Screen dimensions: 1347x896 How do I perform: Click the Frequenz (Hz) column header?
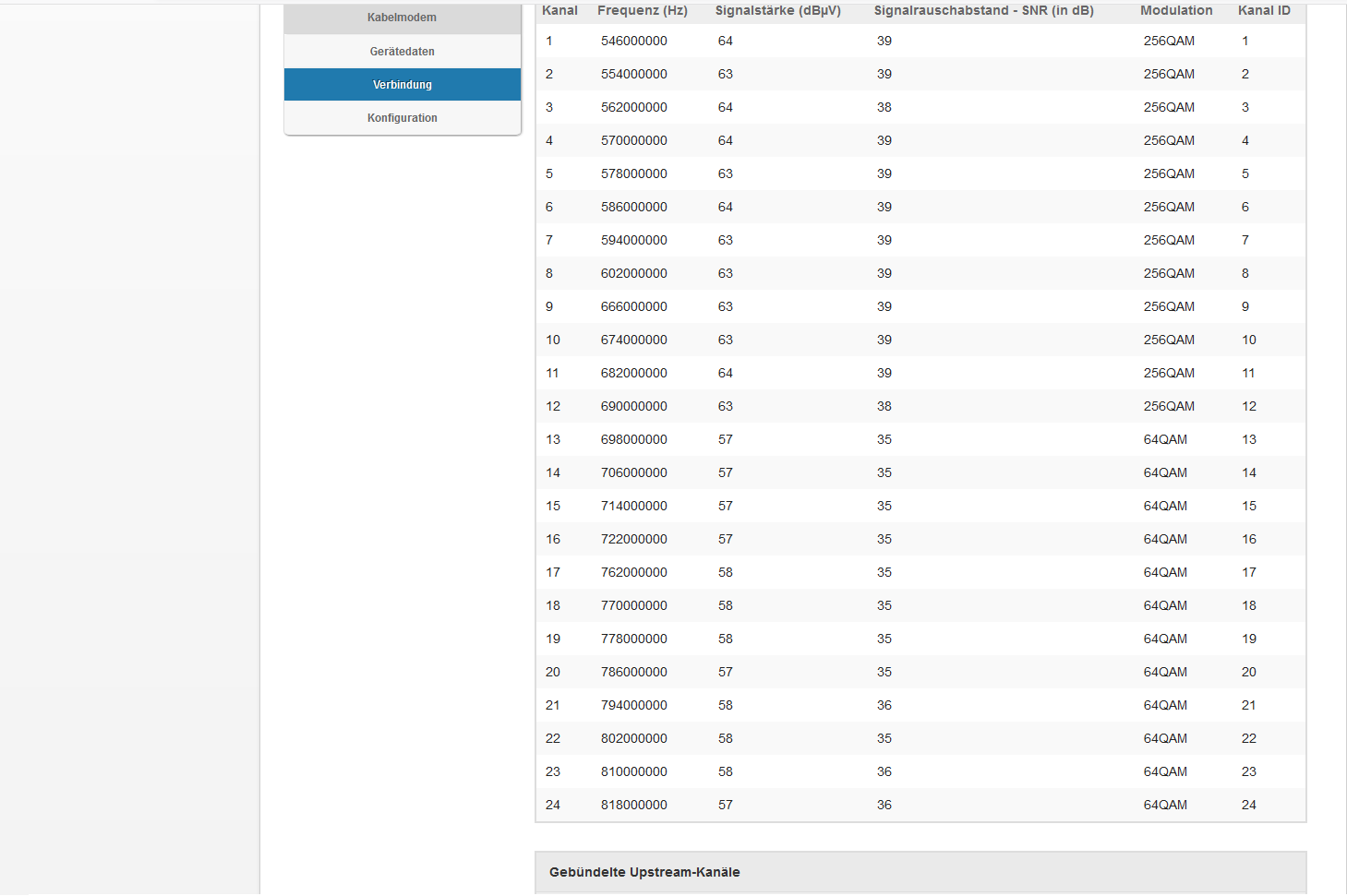click(643, 10)
